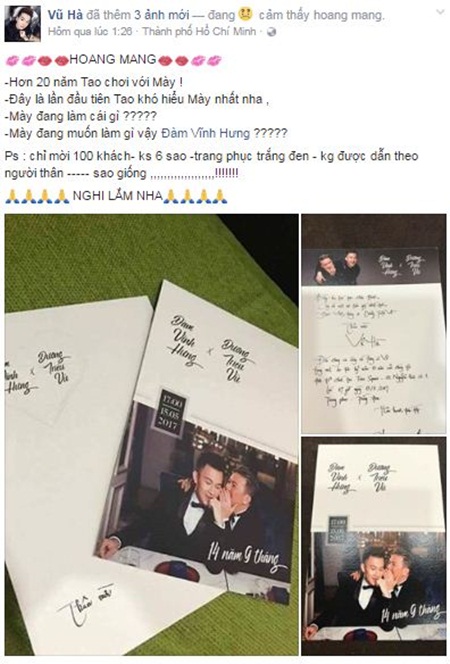The image size is (450, 664).
Task: Click the HOANG MANG heading text
Action: pos(113,60)
